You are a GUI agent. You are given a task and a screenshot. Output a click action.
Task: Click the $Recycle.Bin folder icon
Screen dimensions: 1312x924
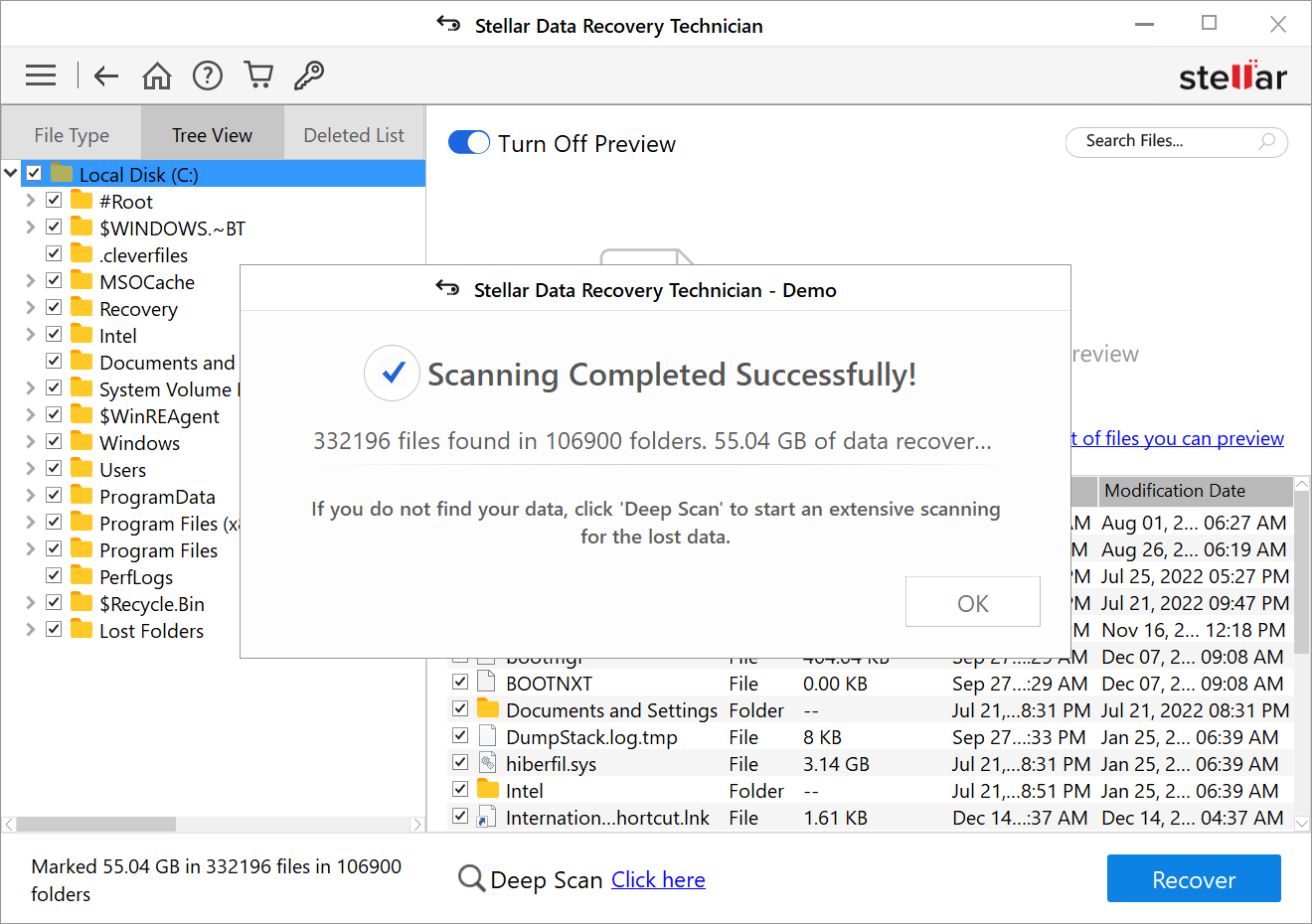pos(82,603)
